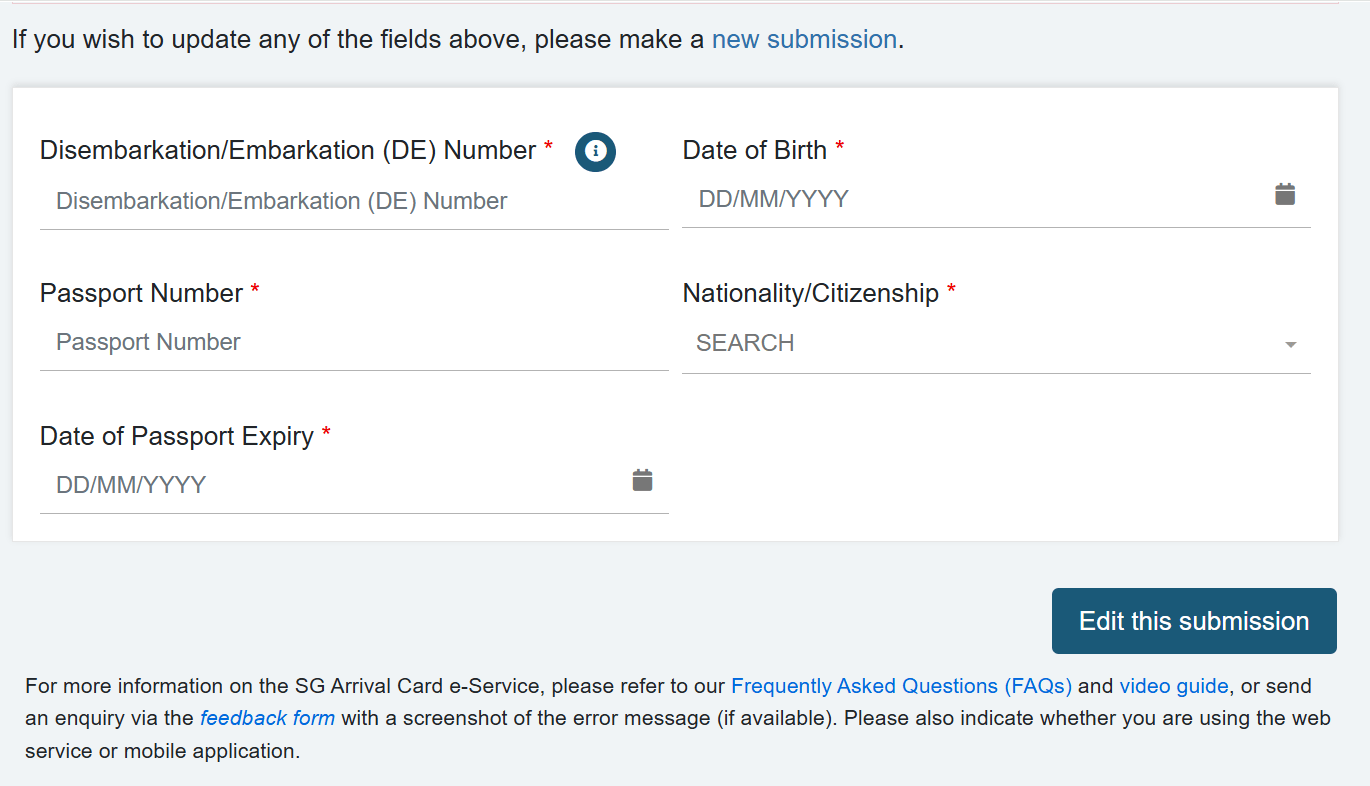Click the Date of Birth label

754,151
